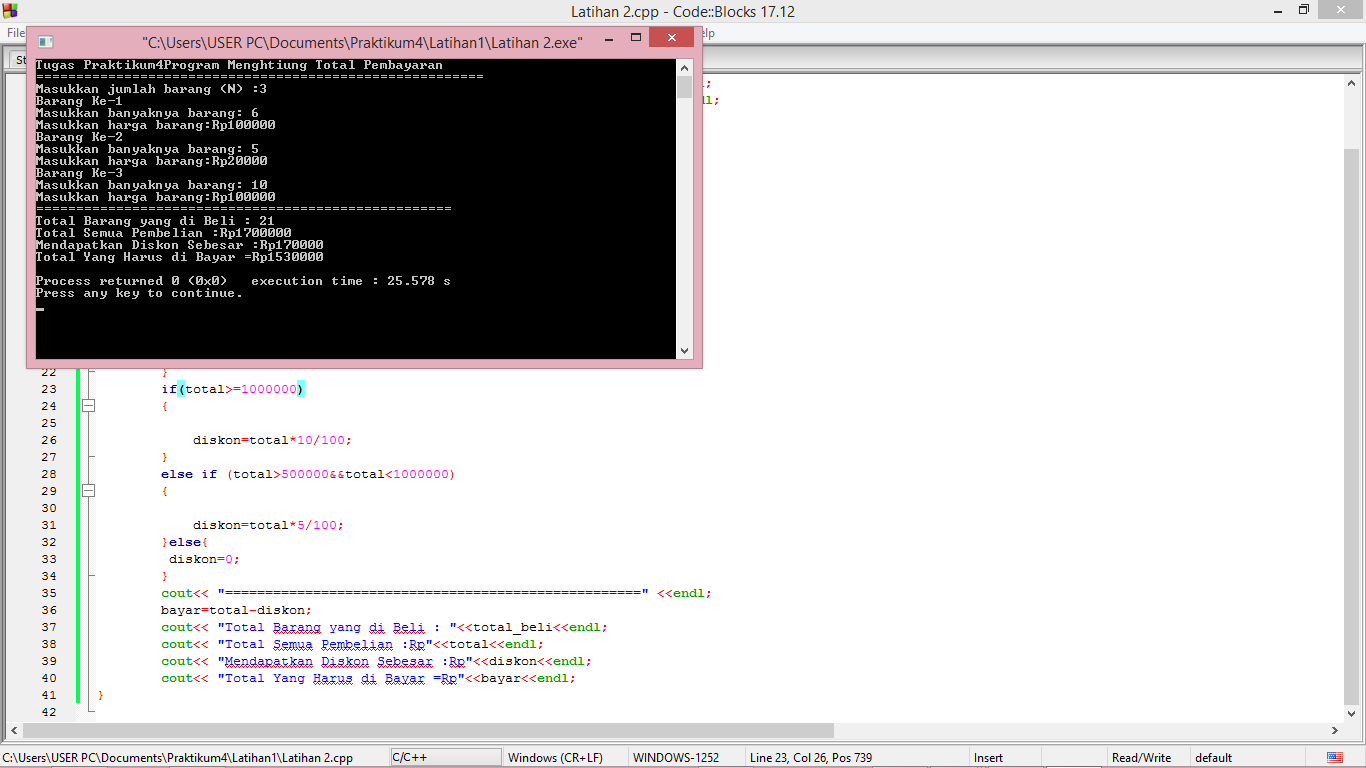The image size is (1366, 768).
Task: Click the Latihan 2.cpp file path in status bar
Action: [x=178, y=758]
